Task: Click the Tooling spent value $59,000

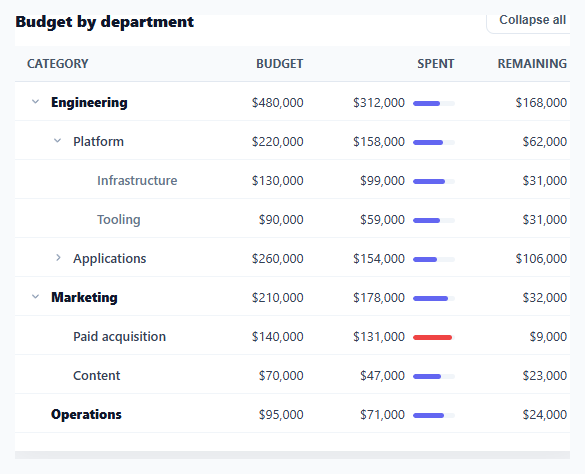Action: [382, 220]
